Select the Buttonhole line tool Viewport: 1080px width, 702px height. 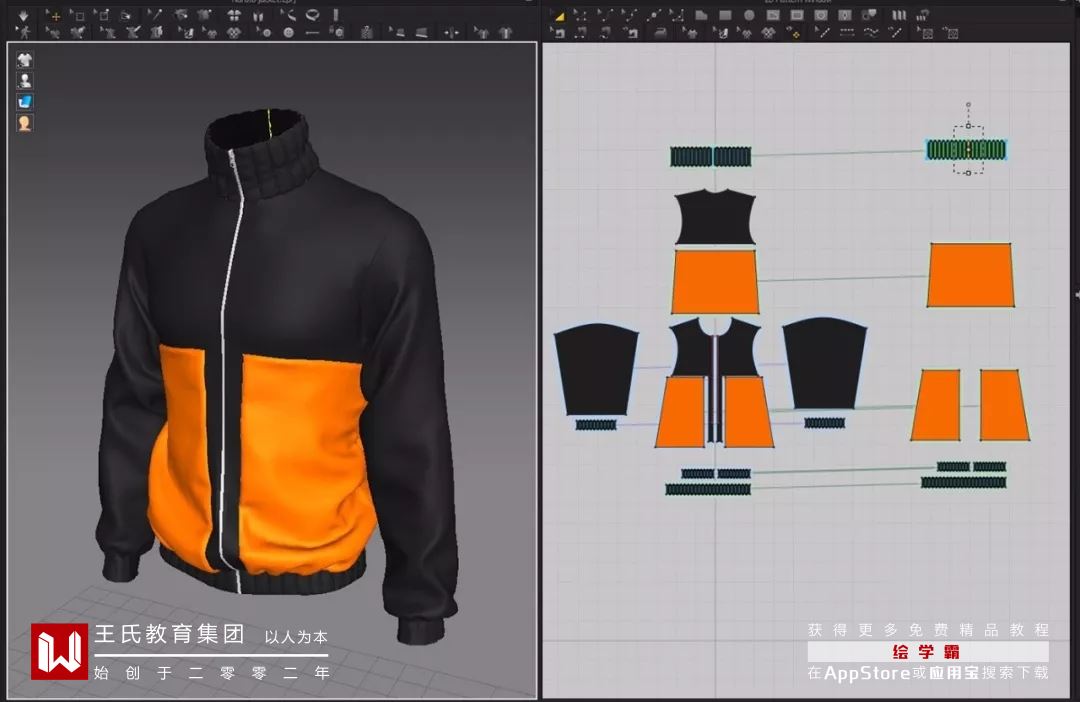point(312,32)
